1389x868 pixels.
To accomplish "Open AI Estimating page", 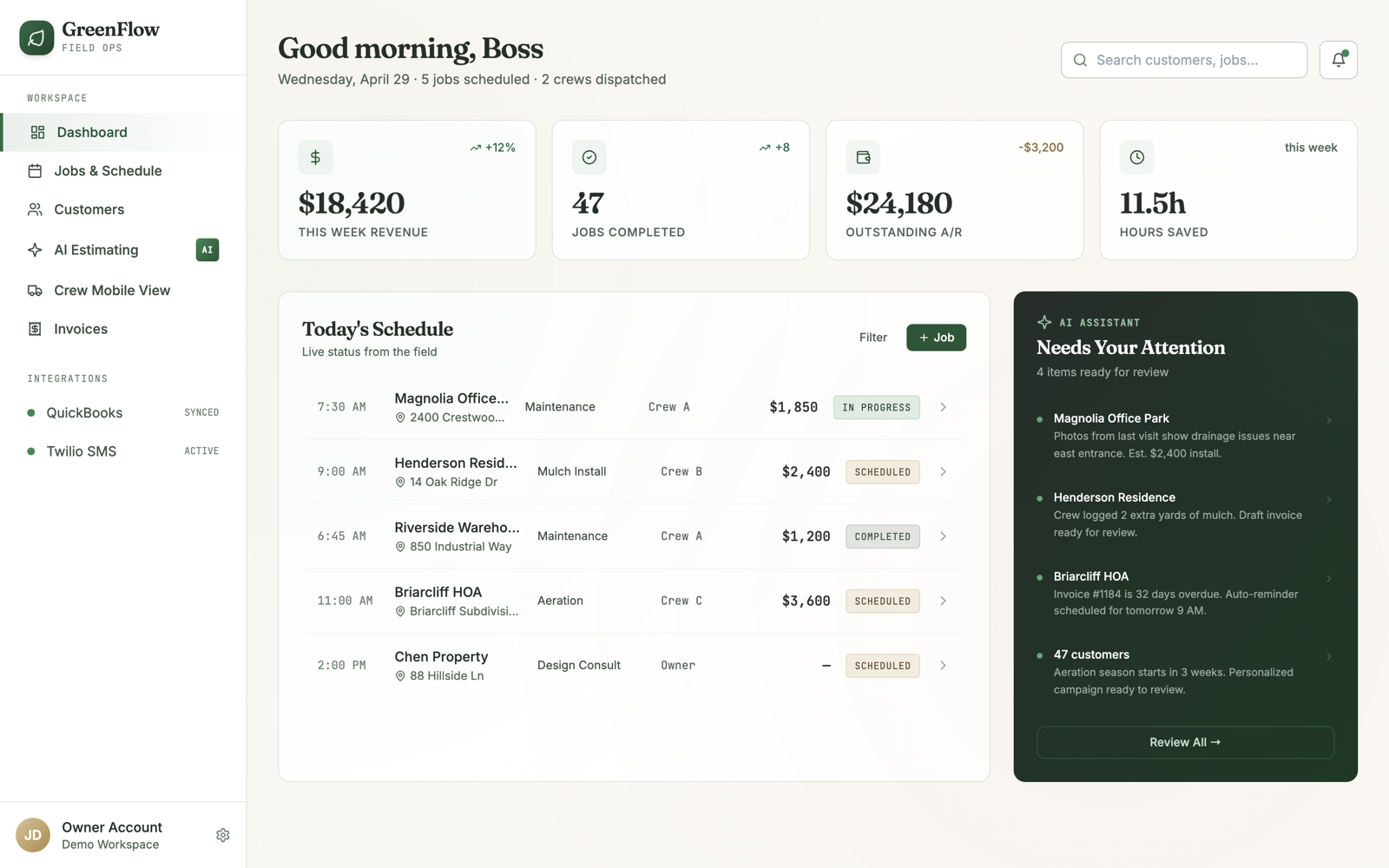I will [123, 250].
